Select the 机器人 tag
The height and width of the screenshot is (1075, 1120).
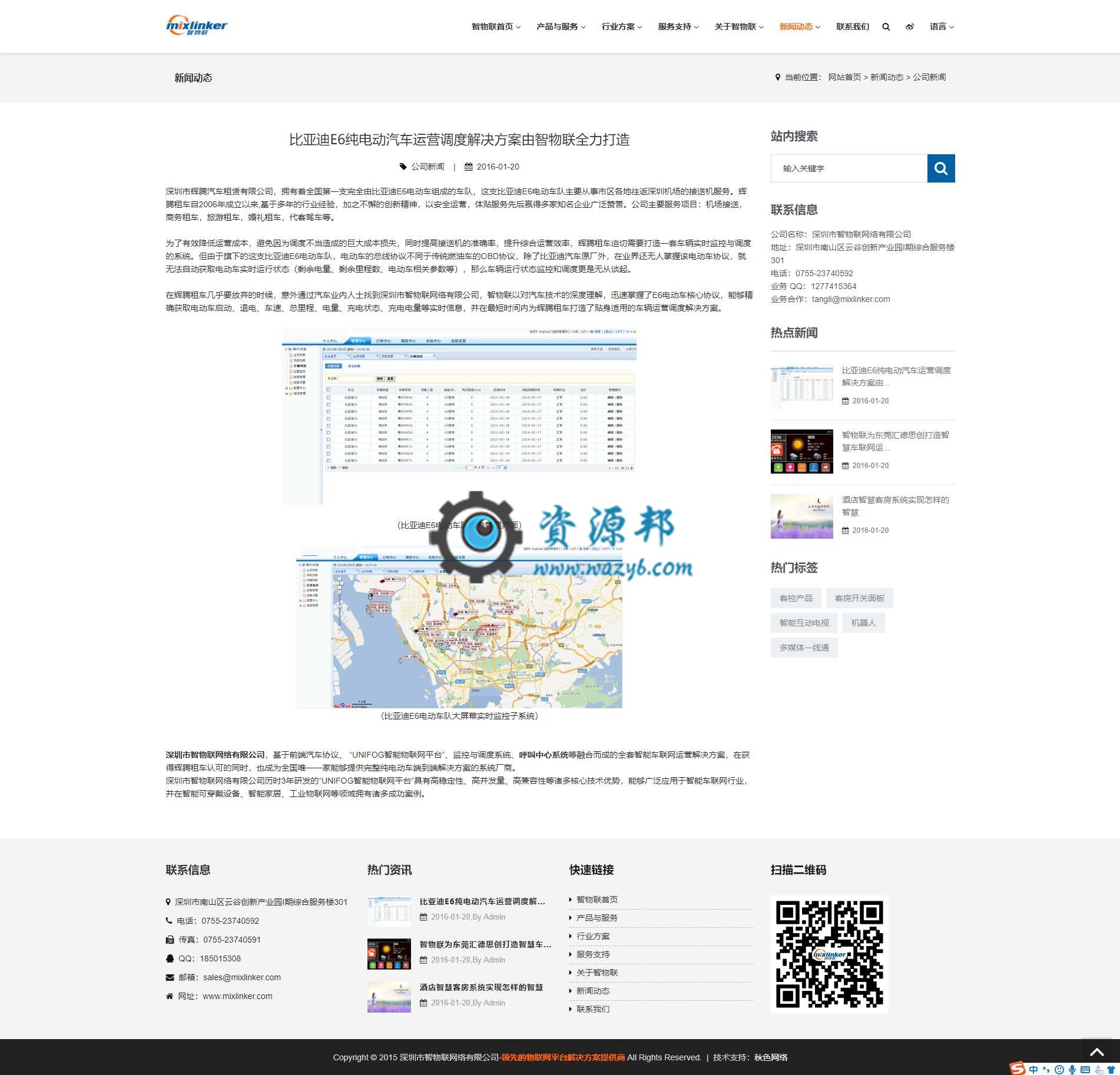point(863,623)
